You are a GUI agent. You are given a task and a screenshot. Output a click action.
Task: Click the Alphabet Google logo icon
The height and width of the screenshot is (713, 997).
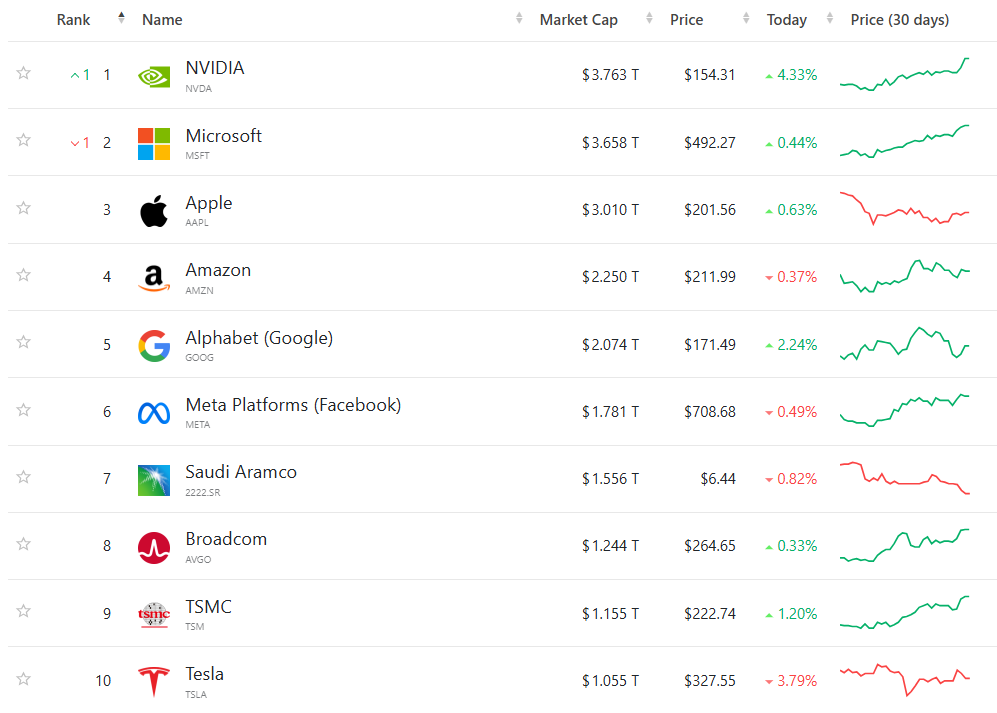(x=154, y=345)
